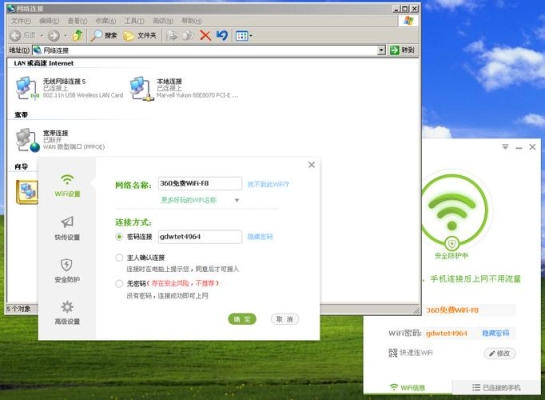Click the green up-folder toolbar icon
This screenshot has width=545, height=400.
[78, 35]
